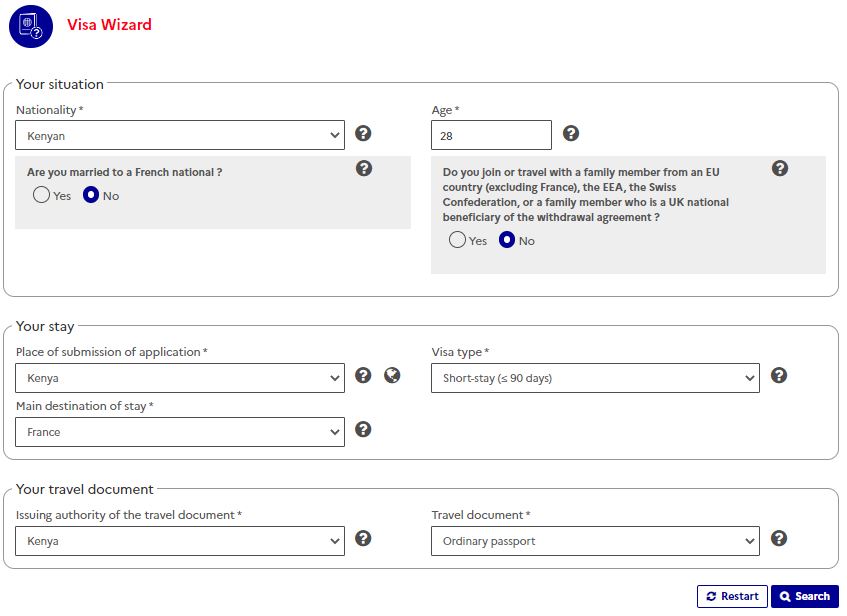Open help icon next to Age field

pyautogui.click(x=571, y=133)
